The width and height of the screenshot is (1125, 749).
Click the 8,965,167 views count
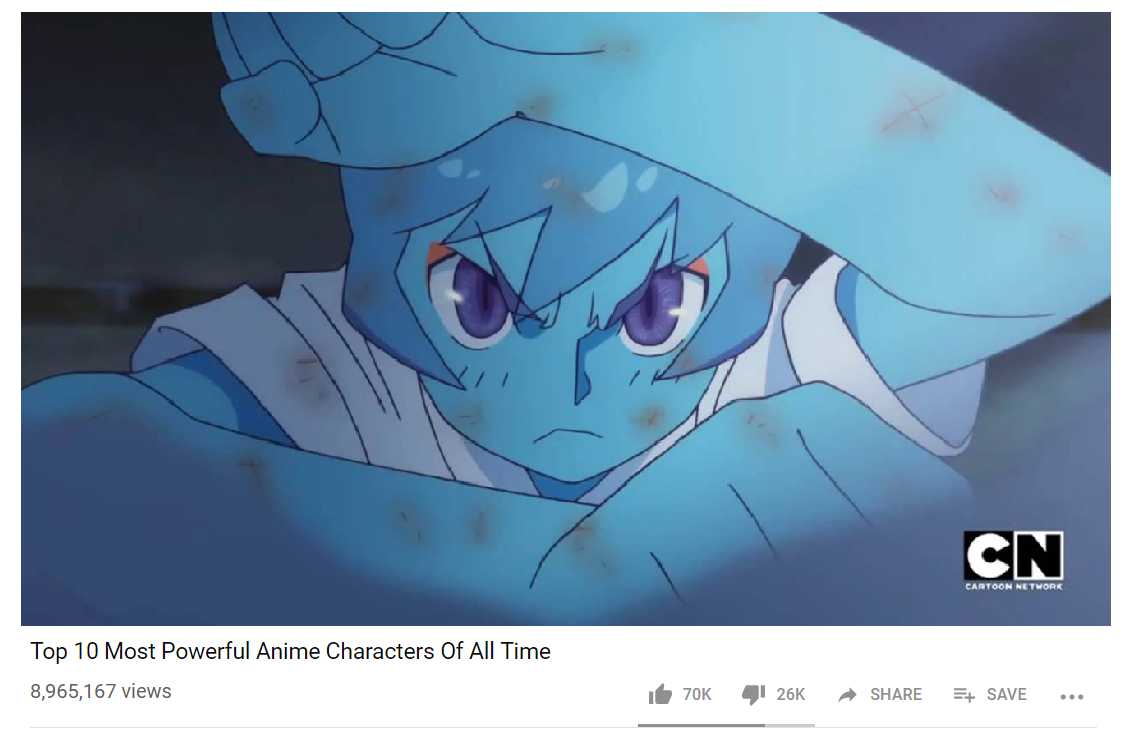pyautogui.click(x=100, y=691)
